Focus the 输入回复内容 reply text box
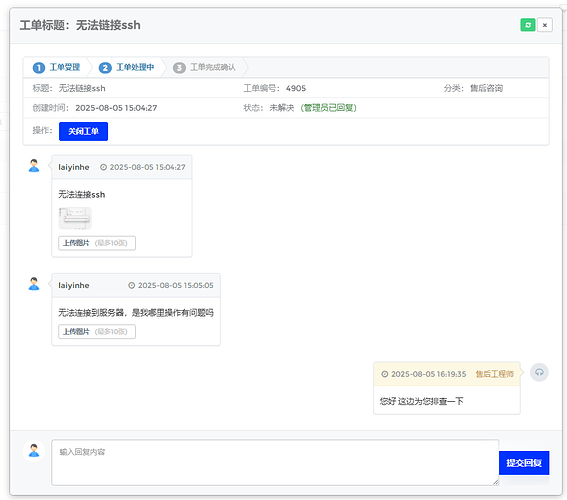The image size is (567, 500). coord(275,462)
